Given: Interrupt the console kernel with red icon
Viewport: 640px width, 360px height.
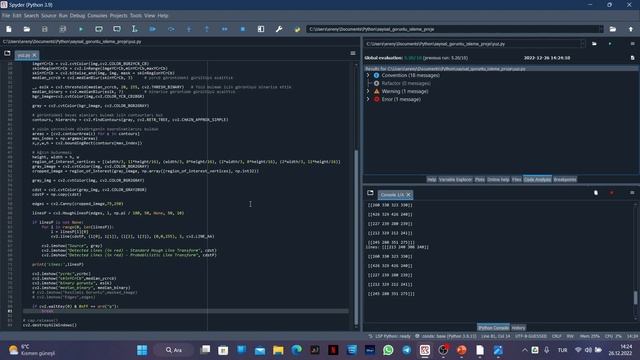Looking at the screenshot, I should [x=611, y=193].
